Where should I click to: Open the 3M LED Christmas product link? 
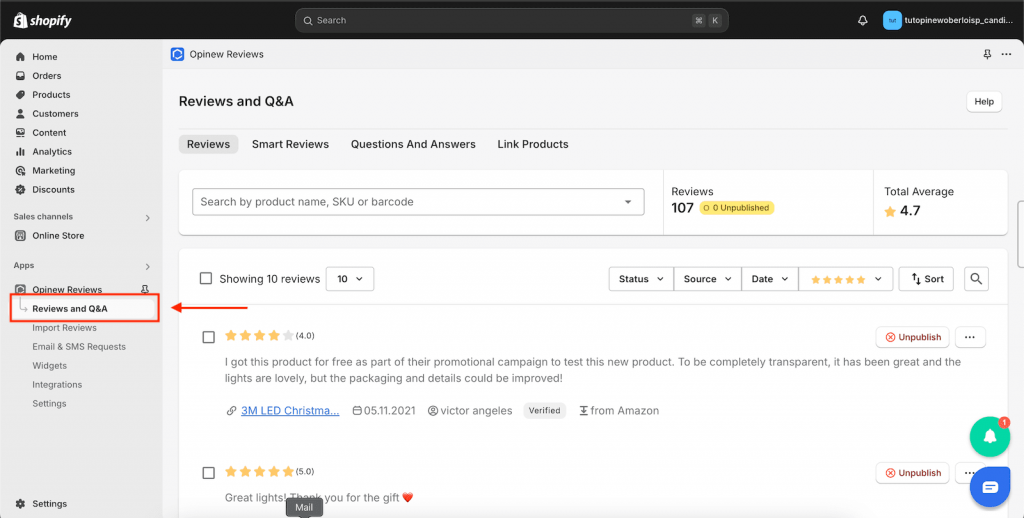290,411
